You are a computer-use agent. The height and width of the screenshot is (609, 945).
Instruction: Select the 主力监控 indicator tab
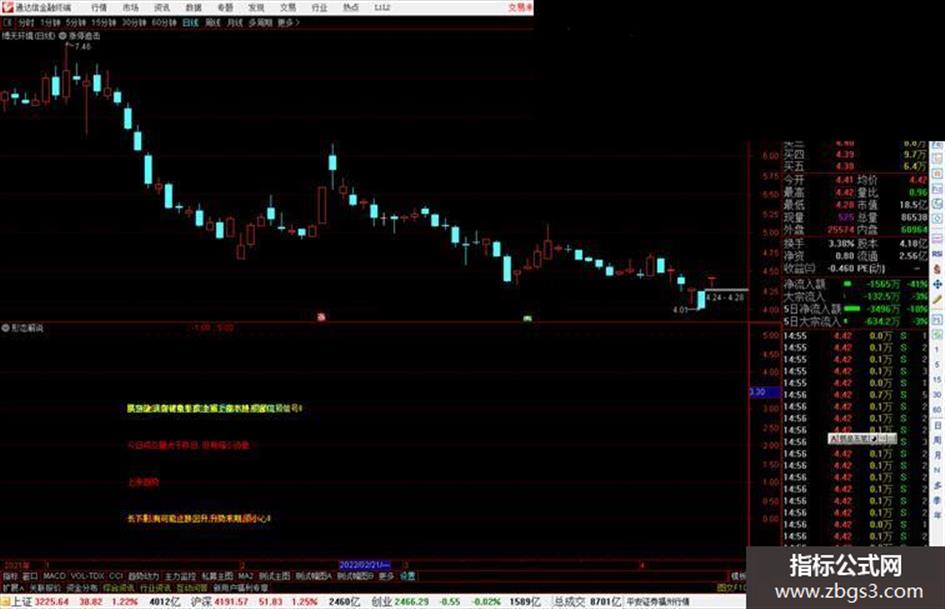tap(181, 576)
